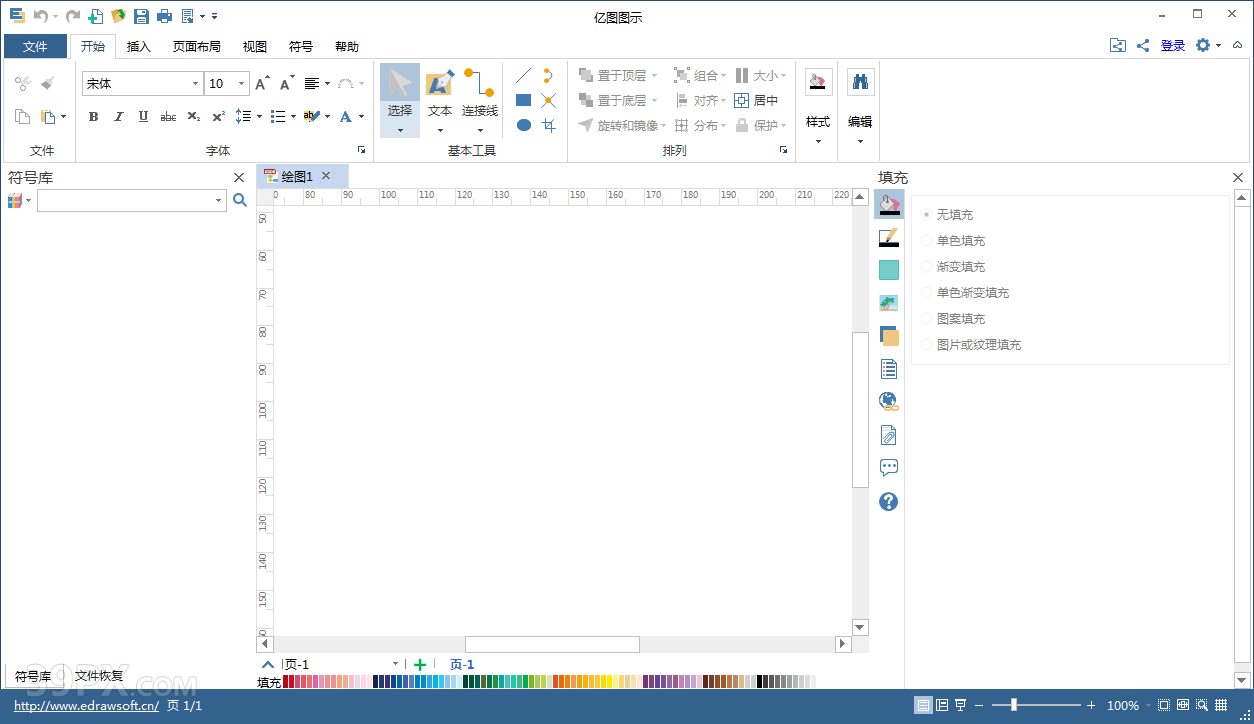This screenshot has width=1254, height=724.
Task: Open the 页面布局 menu tab
Action: [x=196, y=46]
